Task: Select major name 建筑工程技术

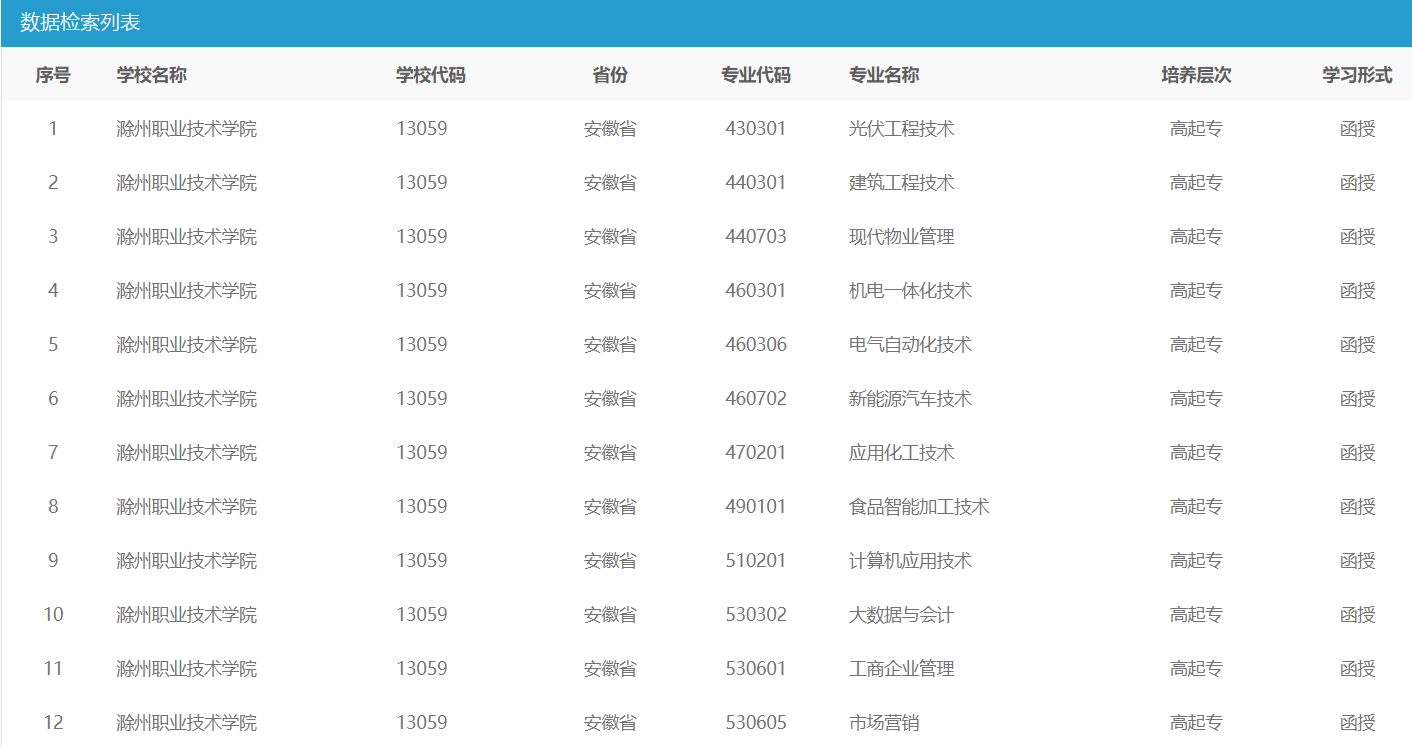Action: (902, 183)
